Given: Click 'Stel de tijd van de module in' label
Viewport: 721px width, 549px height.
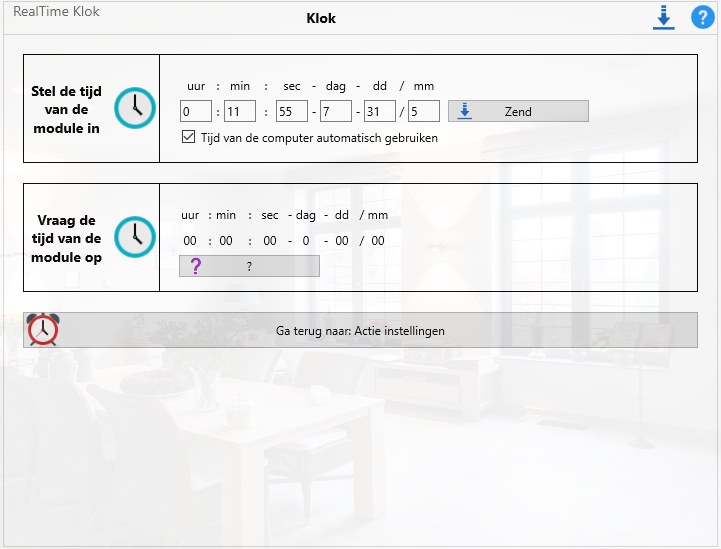Looking at the screenshot, I should 67,109.
